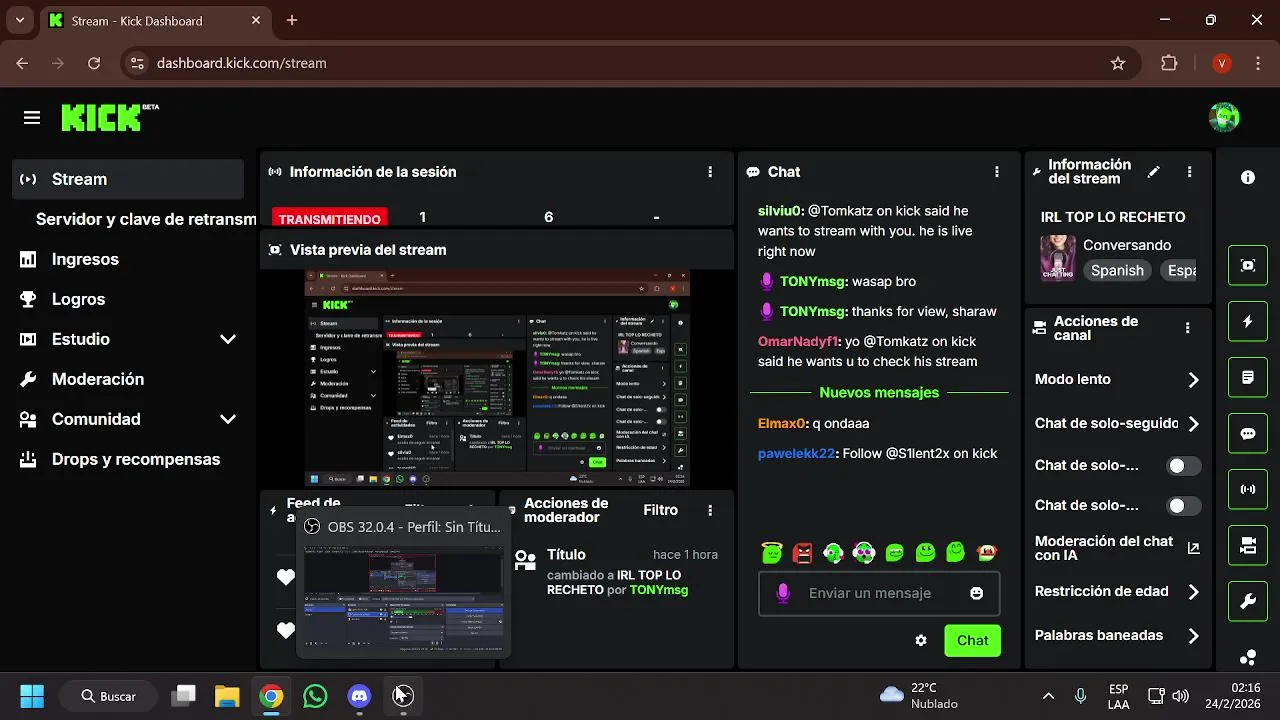The width and height of the screenshot is (1280, 720).
Task: Click the camera icon in right rail
Action: coord(1248,545)
